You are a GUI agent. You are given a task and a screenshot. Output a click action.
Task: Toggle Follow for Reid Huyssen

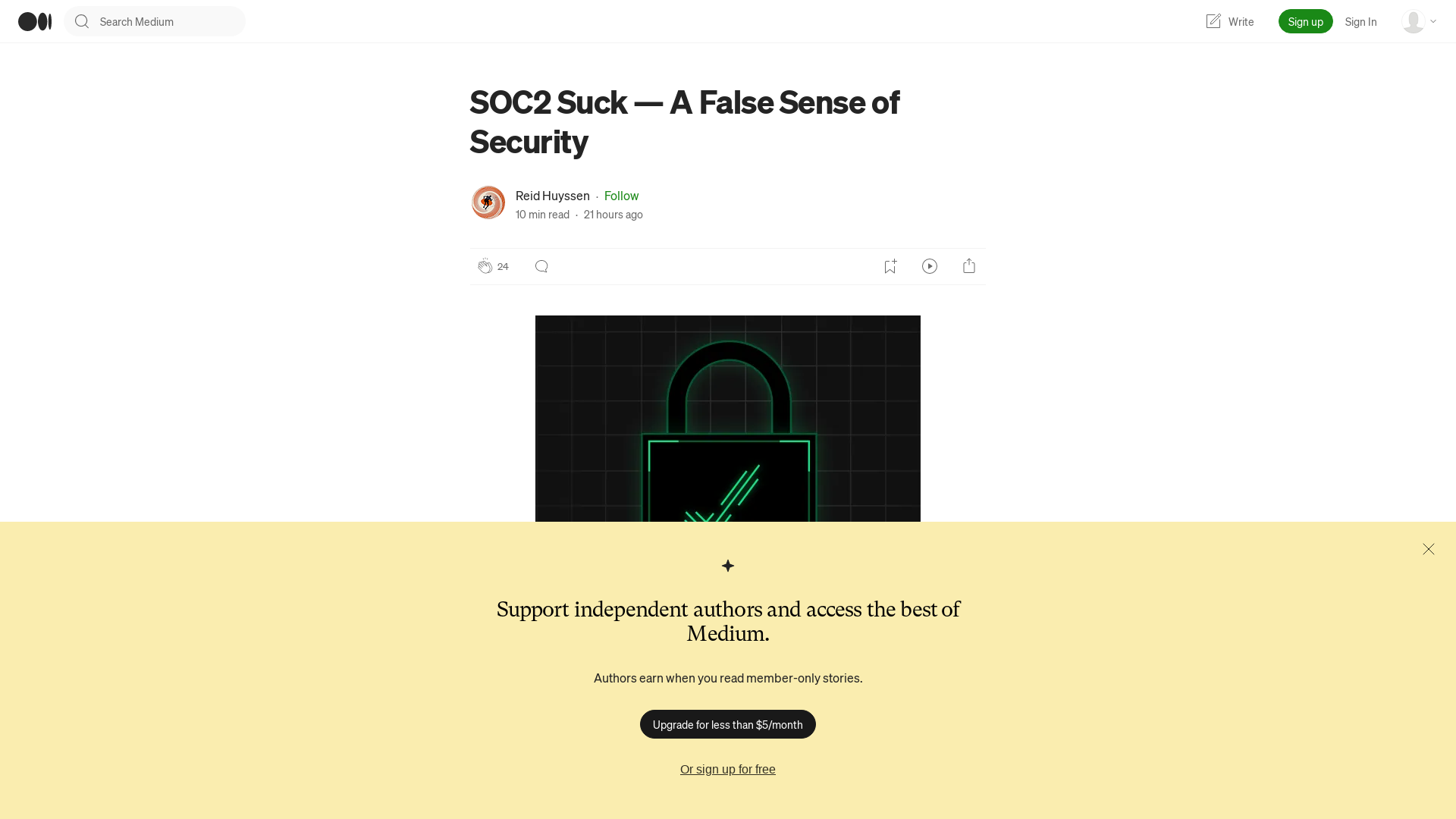point(621,195)
